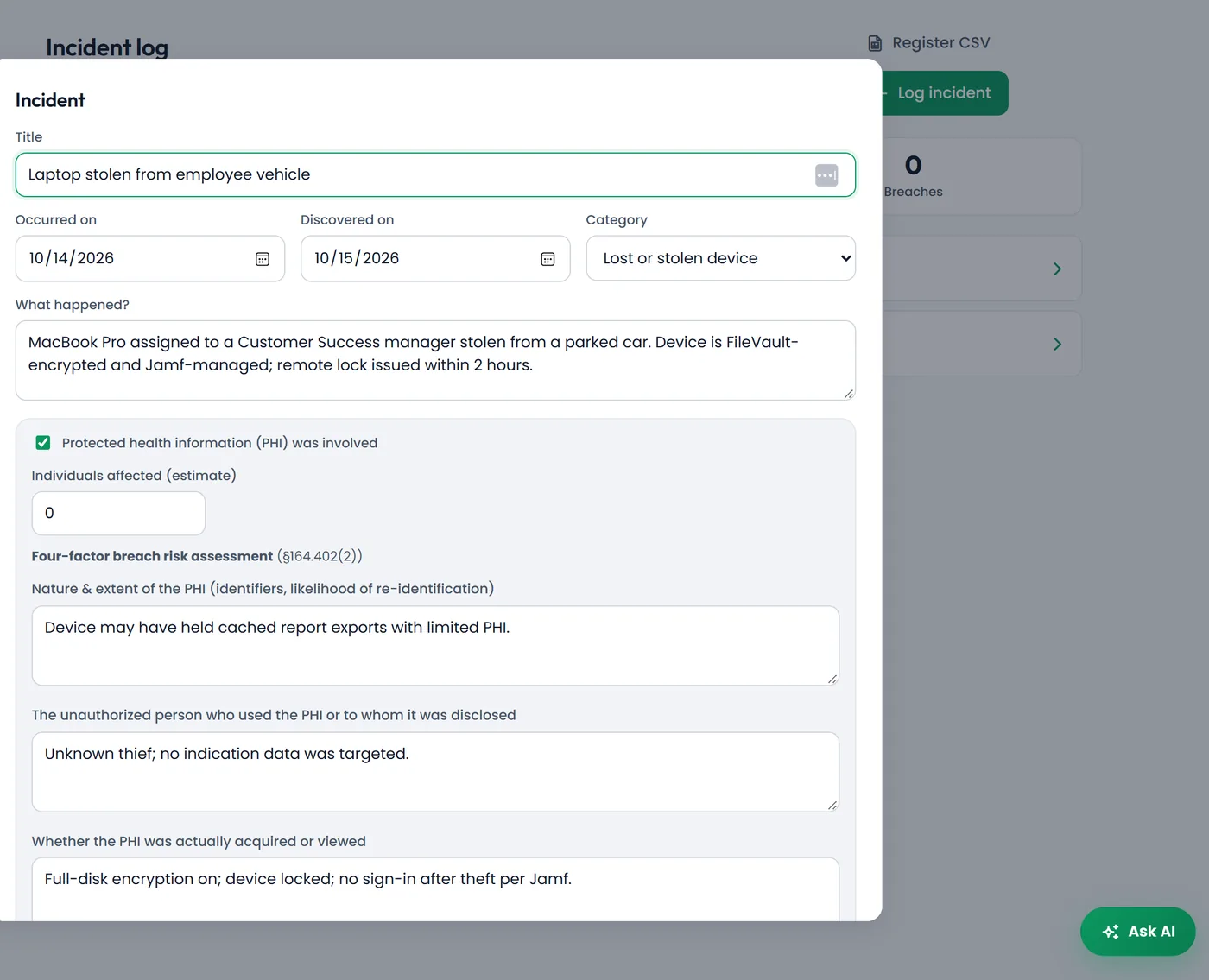Click the What happened text area
Image resolution: width=1209 pixels, height=980 pixels.
[435, 360]
